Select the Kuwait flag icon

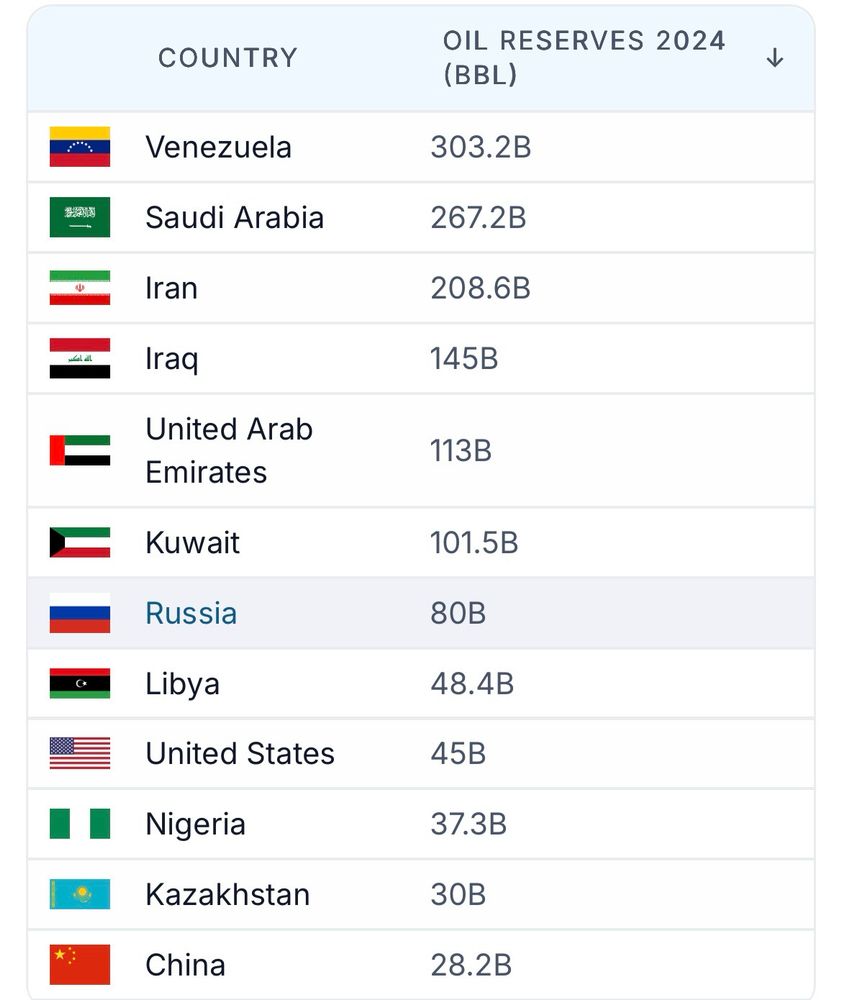tap(80, 543)
